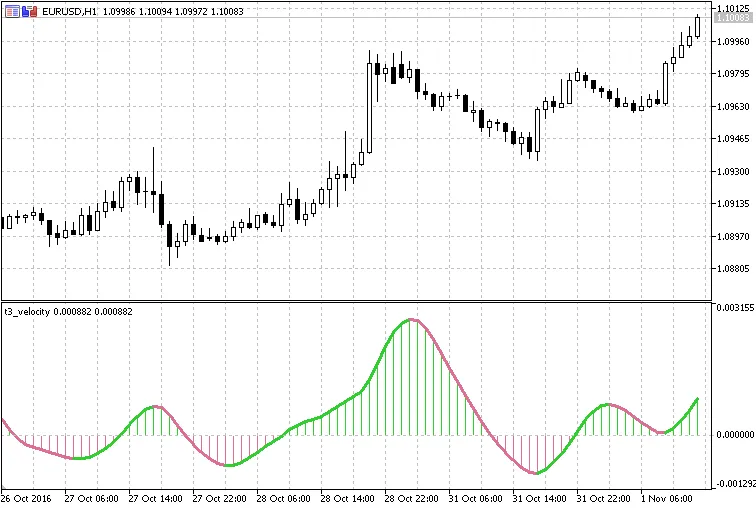Click the 26 Oct 2016 date label
Viewport: 756px width, 508px height.
(x=27, y=498)
